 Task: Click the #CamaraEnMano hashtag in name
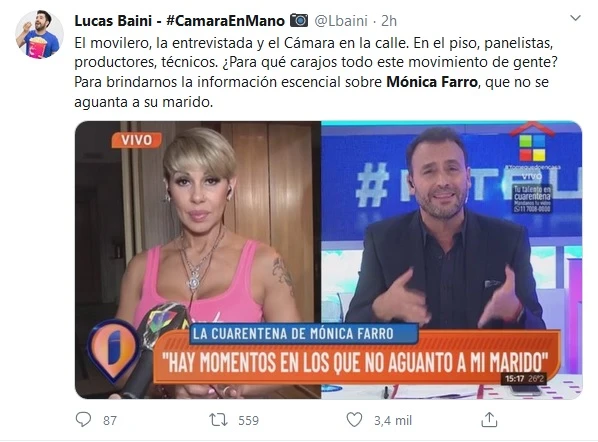coord(225,21)
